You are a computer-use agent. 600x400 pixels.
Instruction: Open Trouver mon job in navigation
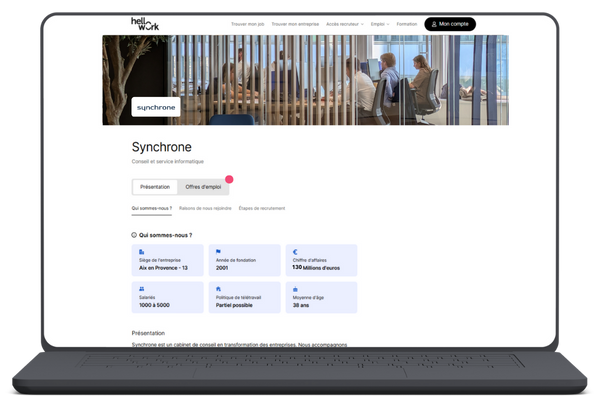point(248,24)
